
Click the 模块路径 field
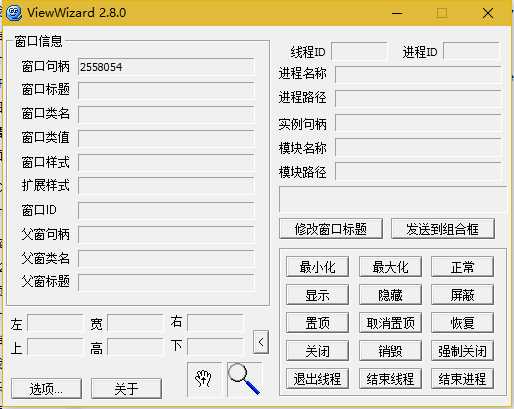click(418, 171)
